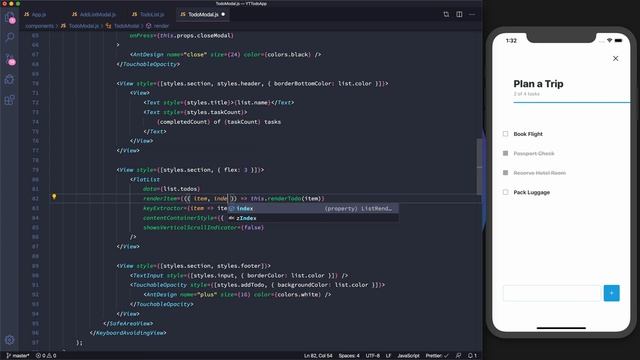
Task: Click the contentContainerStyle attribute
Action: point(179,218)
